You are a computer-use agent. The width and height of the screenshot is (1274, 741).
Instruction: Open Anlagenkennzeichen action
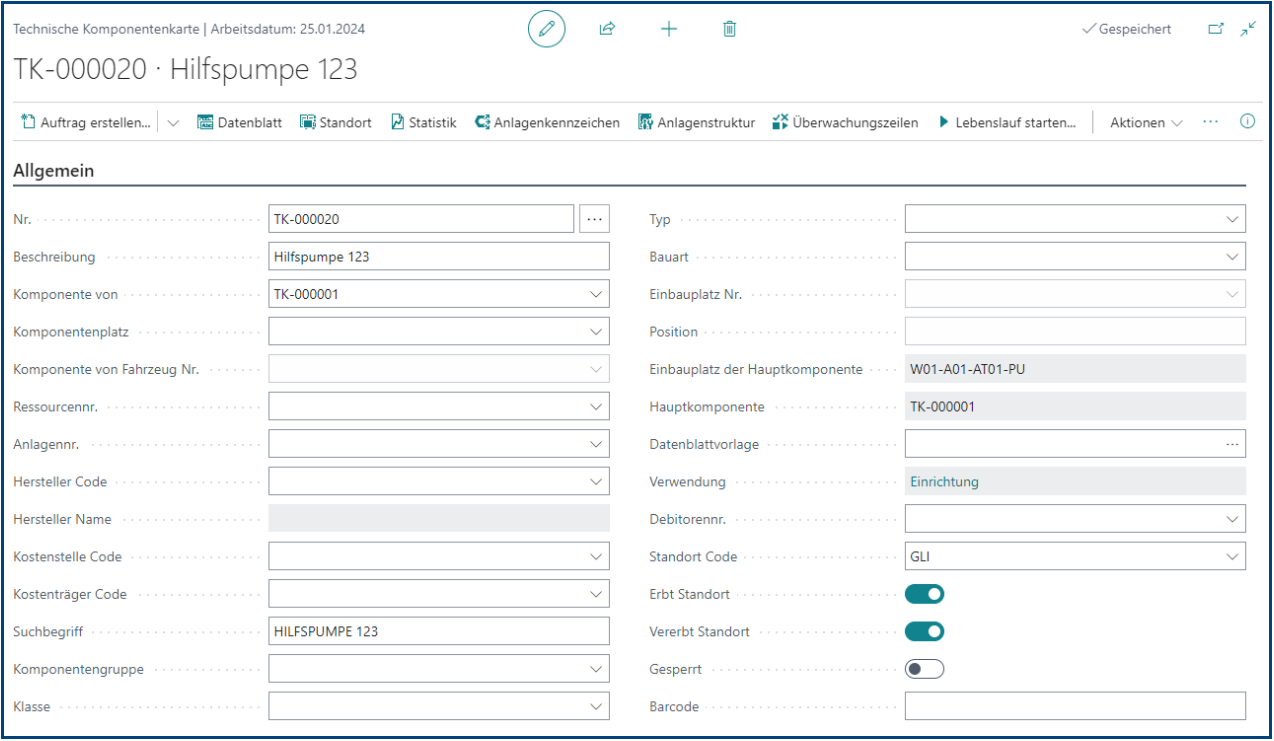547,123
